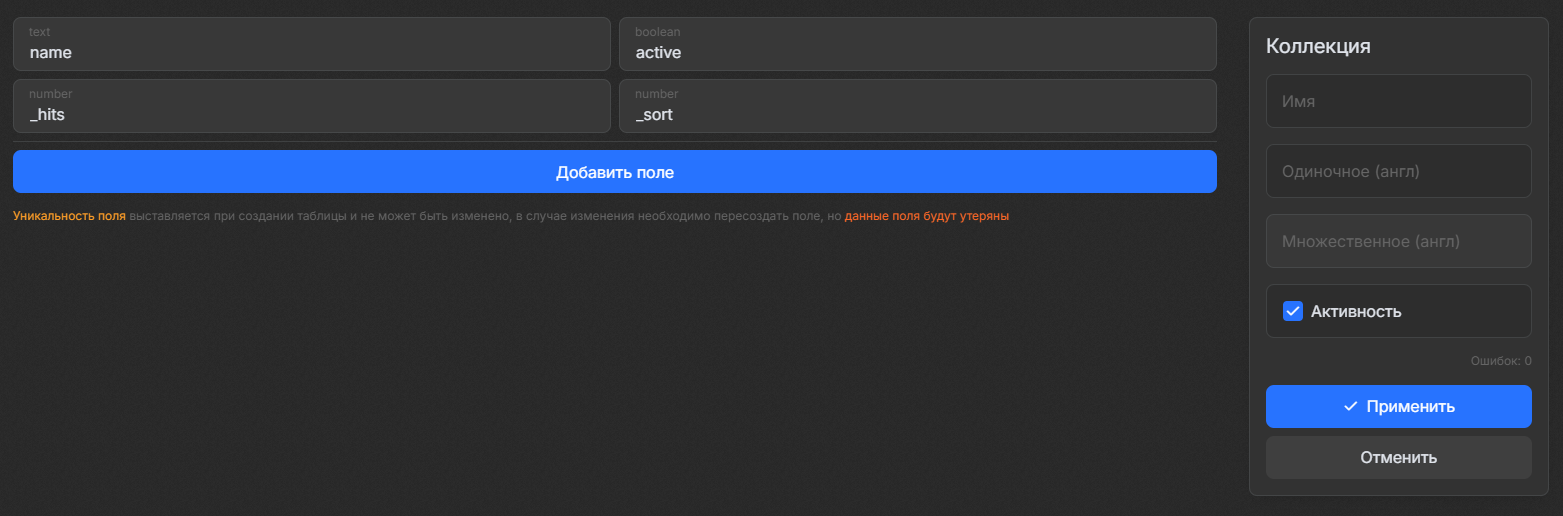
Task: Click the Коллекция panel heading
Action: 1317,46
